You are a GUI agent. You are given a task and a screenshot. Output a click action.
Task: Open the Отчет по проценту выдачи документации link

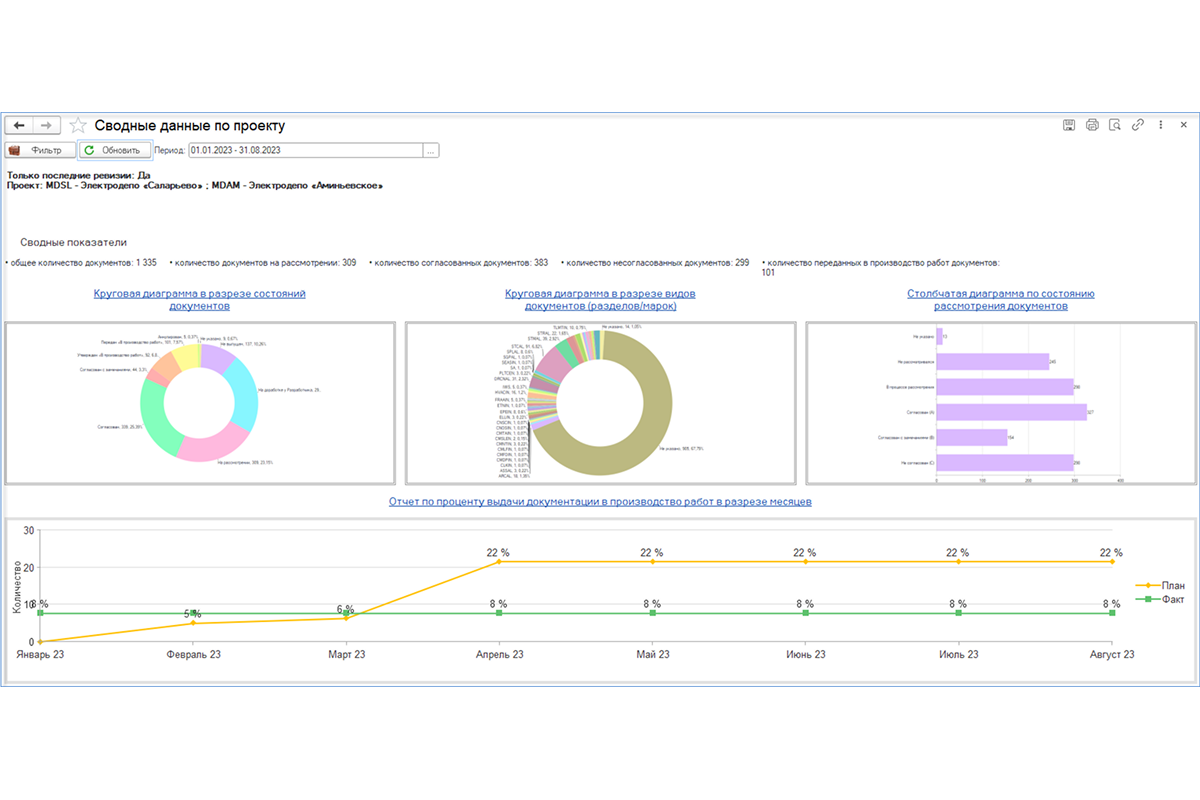pyautogui.click(x=600, y=502)
